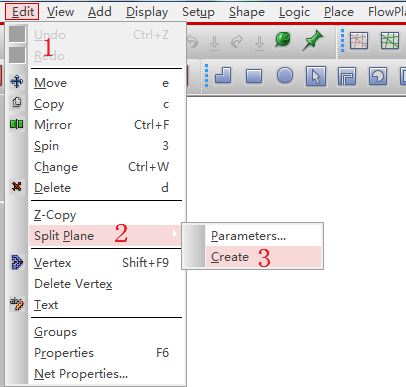Expand the Split Plane submenu
Image resolution: width=406 pixels, height=387 pixels.
tap(105, 236)
